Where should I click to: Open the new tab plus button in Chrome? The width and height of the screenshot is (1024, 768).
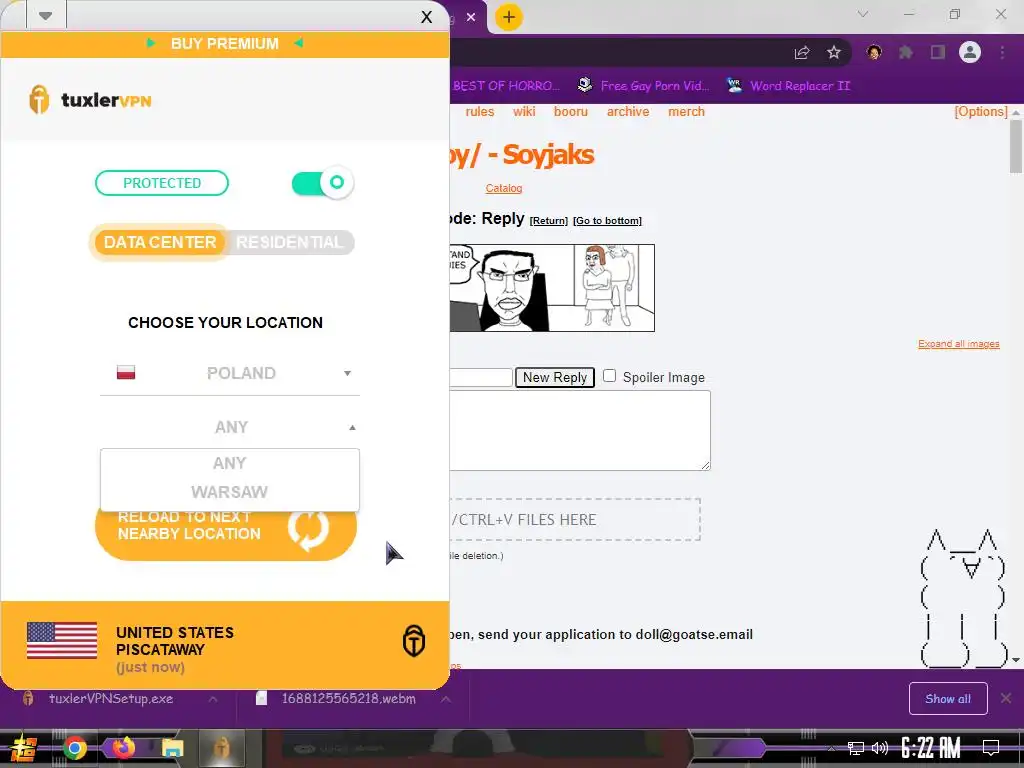(509, 17)
